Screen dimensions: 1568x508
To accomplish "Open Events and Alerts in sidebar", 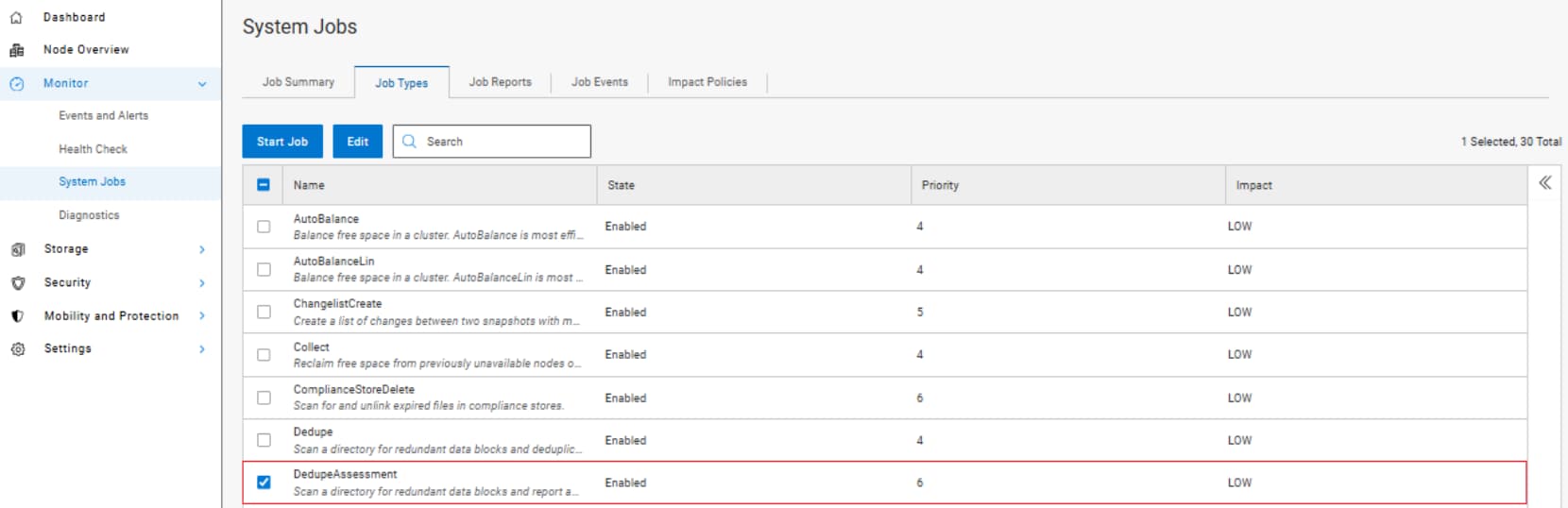I will [x=103, y=115].
